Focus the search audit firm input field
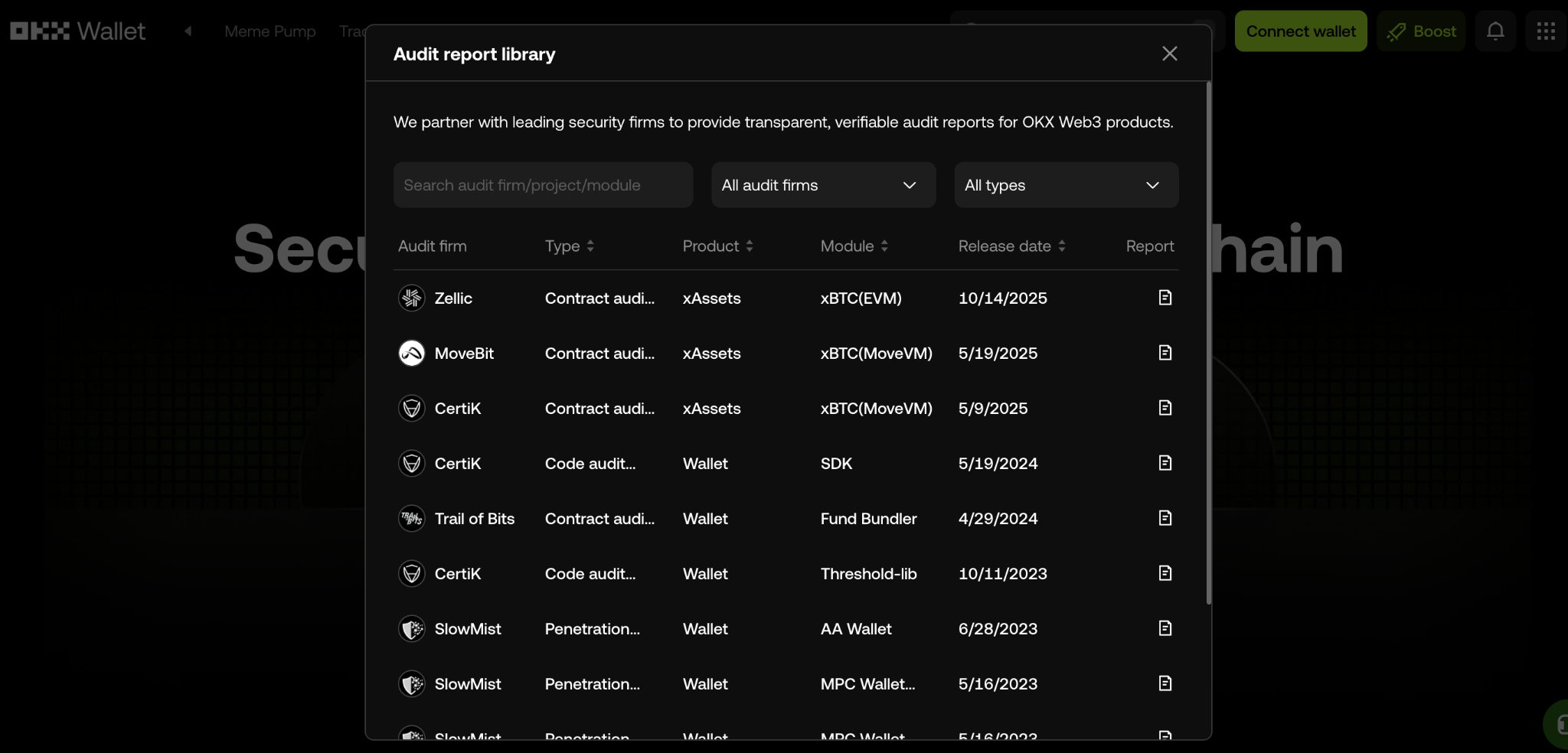 tap(543, 185)
